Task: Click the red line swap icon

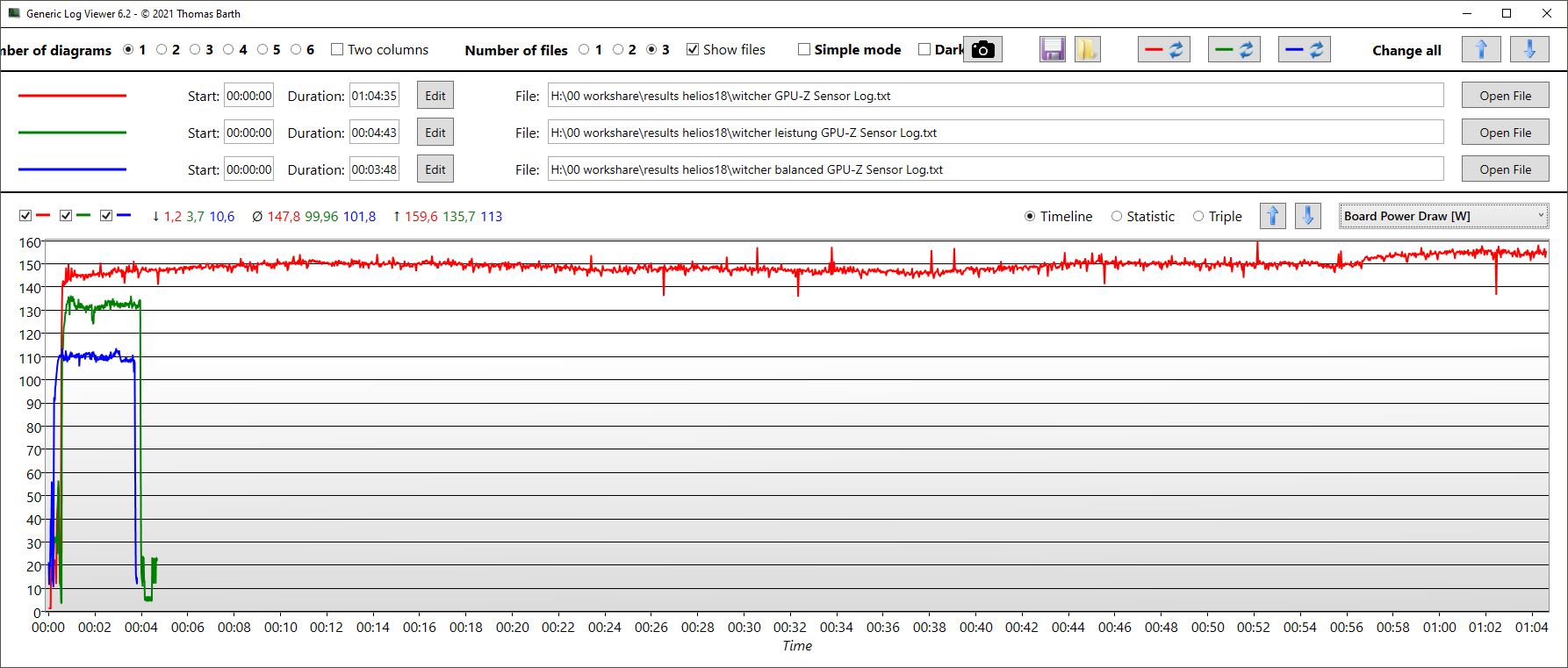Action: click(1164, 50)
